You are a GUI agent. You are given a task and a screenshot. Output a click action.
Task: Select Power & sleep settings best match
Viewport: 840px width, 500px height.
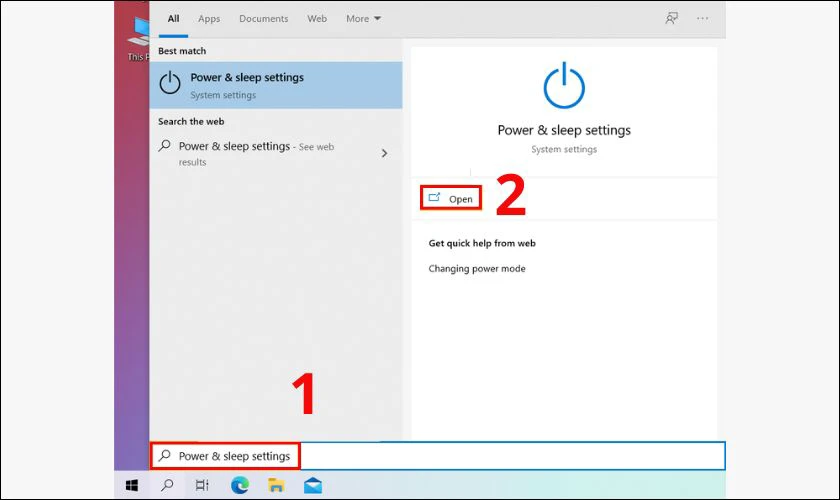pyautogui.click(x=276, y=85)
